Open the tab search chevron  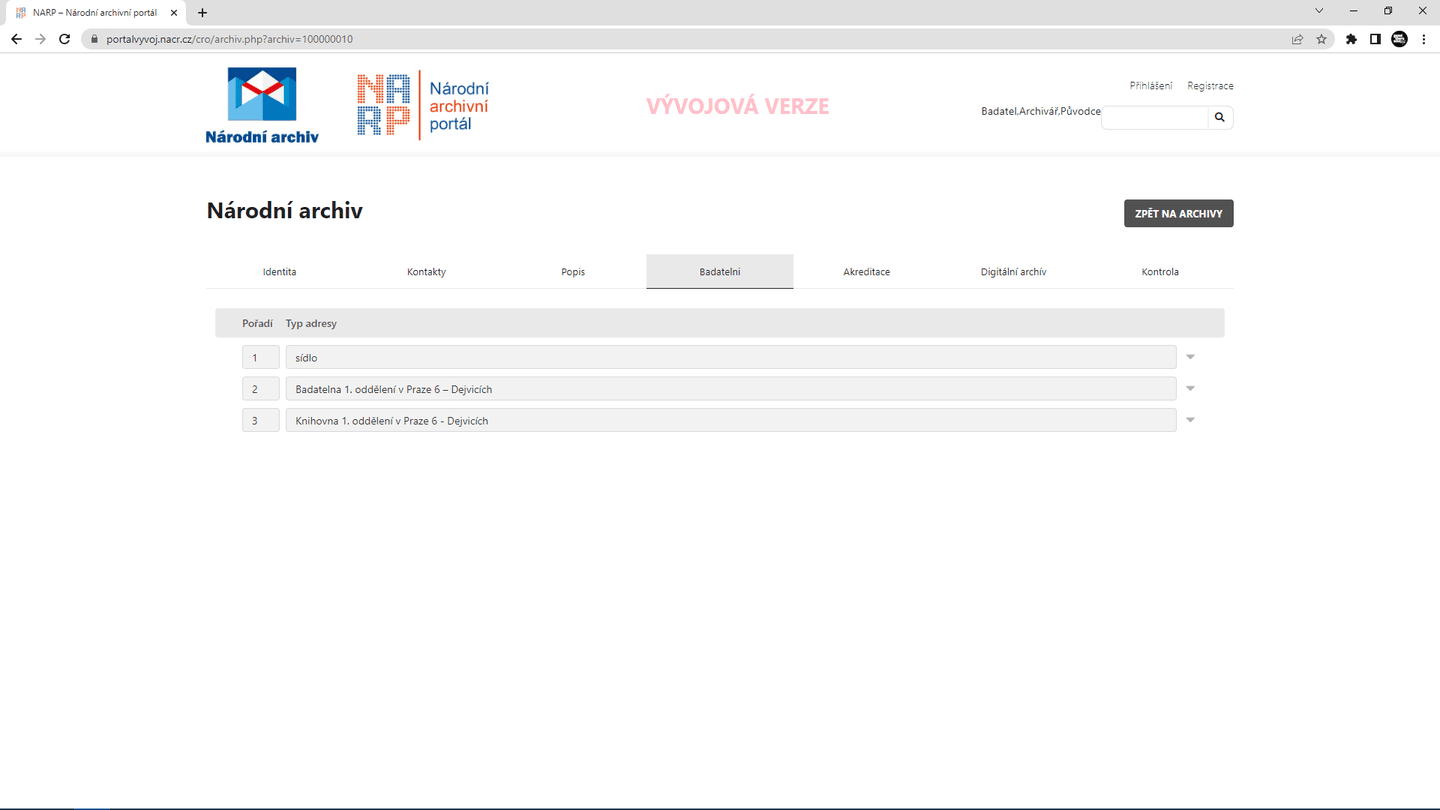coord(1319,11)
